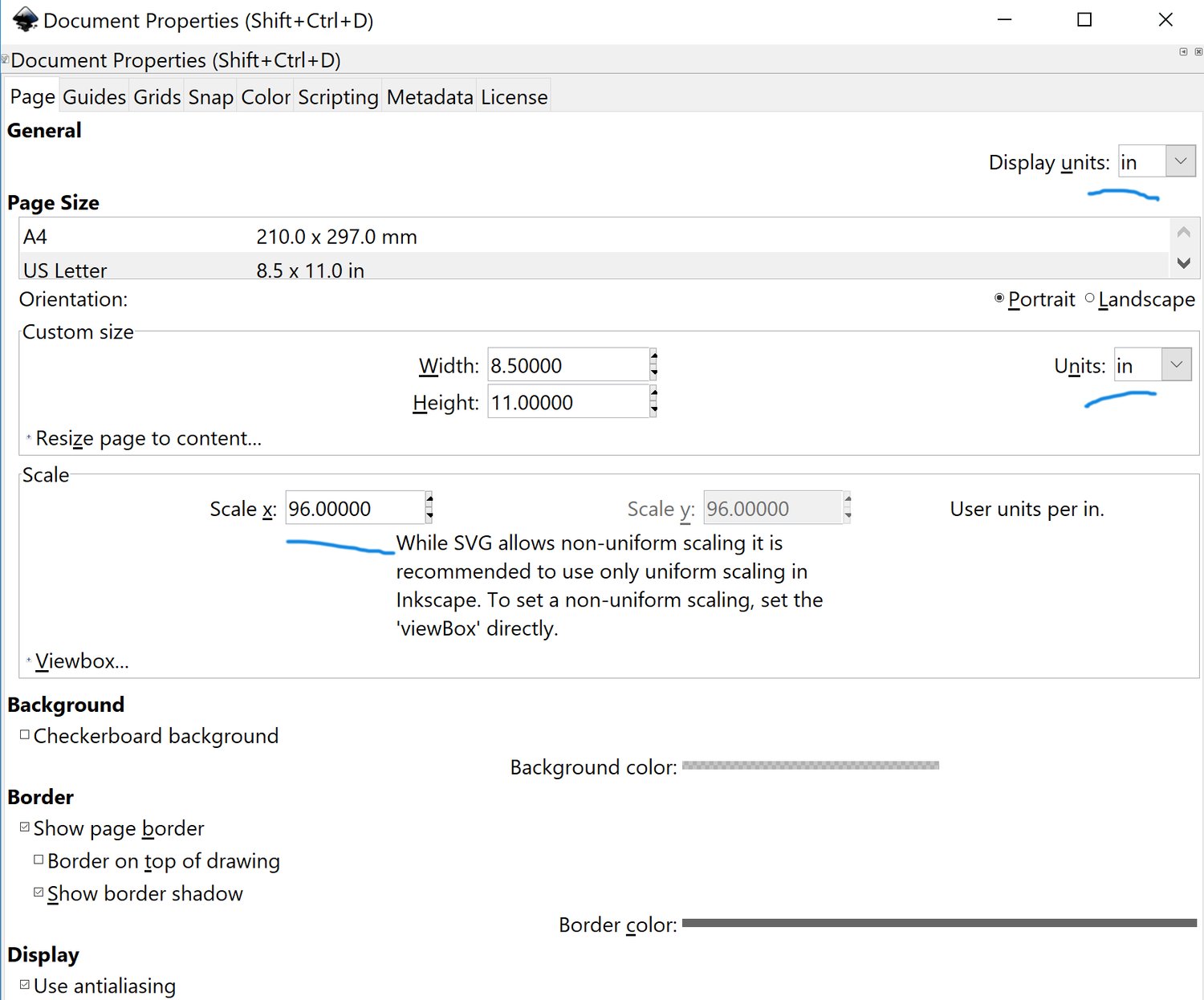1204x1000 pixels.
Task: Click the dock dialog icon at top right
Action: click(1183, 51)
